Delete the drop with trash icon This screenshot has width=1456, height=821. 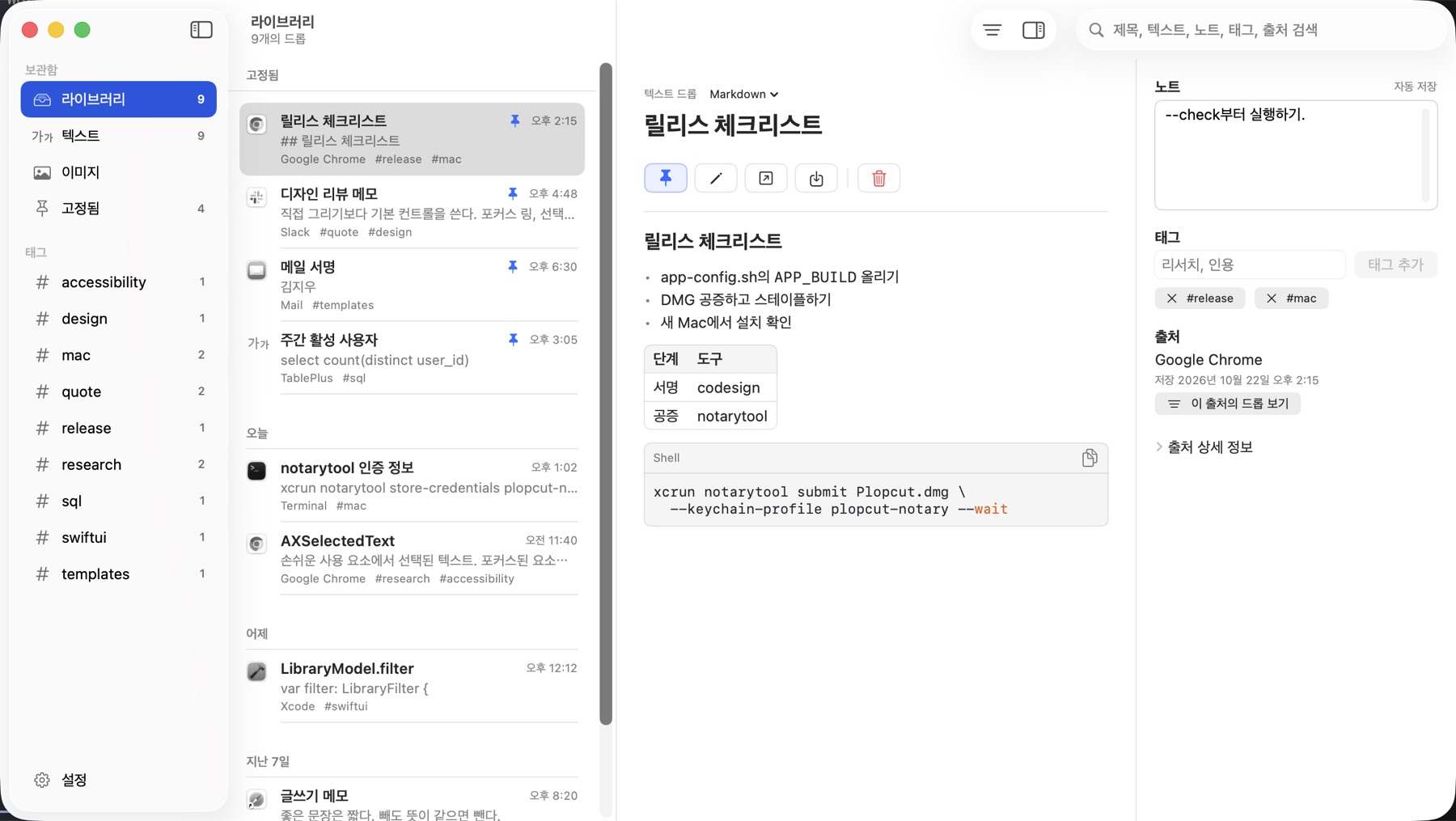pyautogui.click(x=879, y=178)
